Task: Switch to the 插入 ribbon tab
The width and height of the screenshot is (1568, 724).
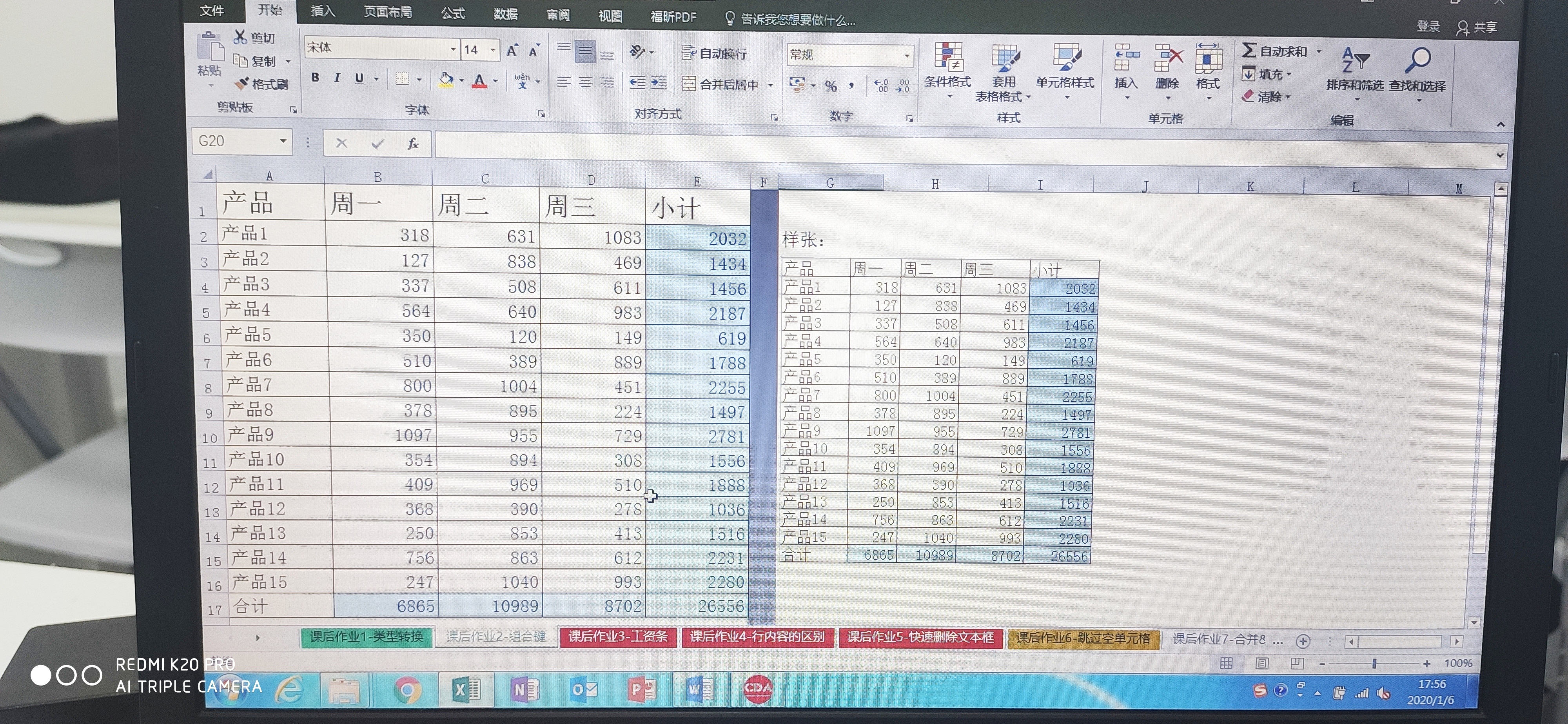Action: pyautogui.click(x=323, y=11)
